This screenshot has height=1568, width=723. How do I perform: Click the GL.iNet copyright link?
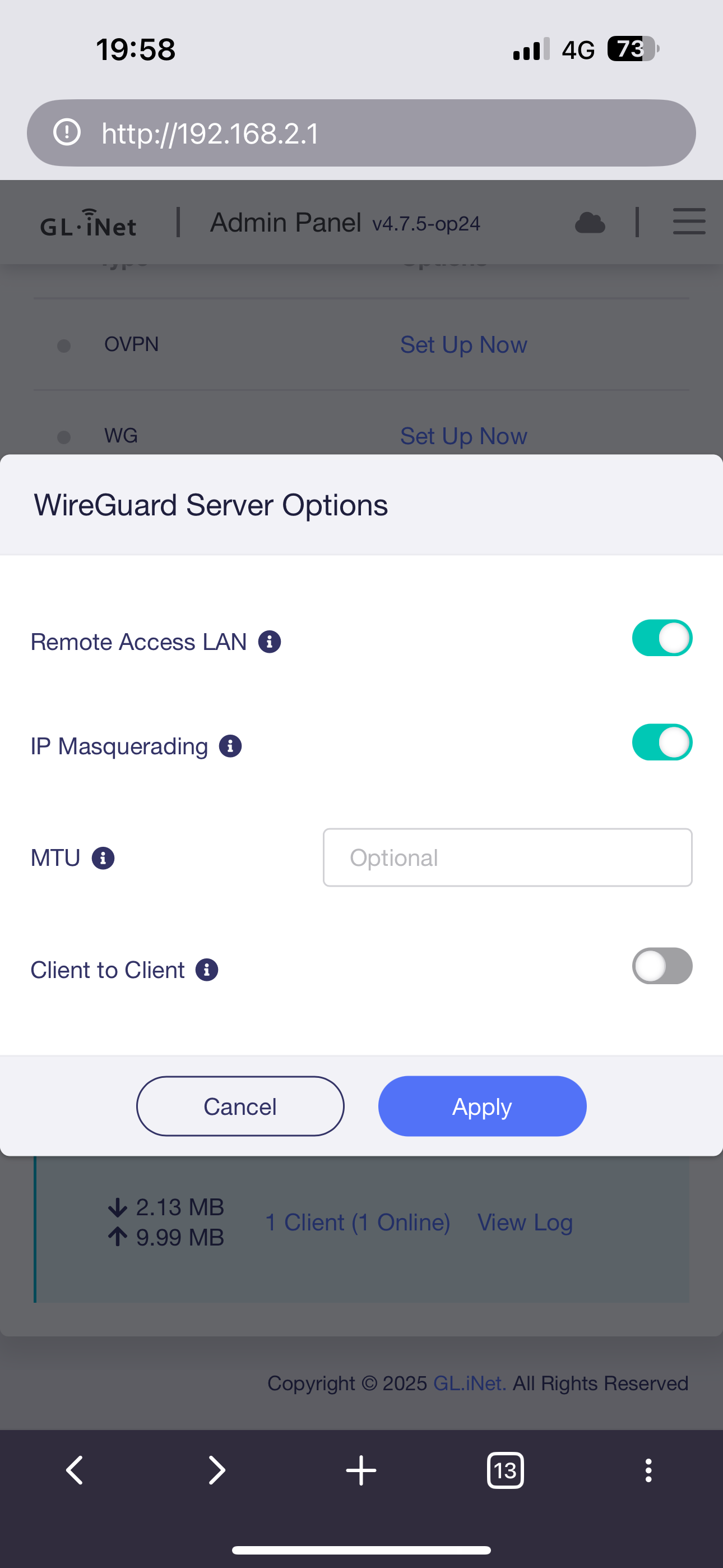point(469,1383)
